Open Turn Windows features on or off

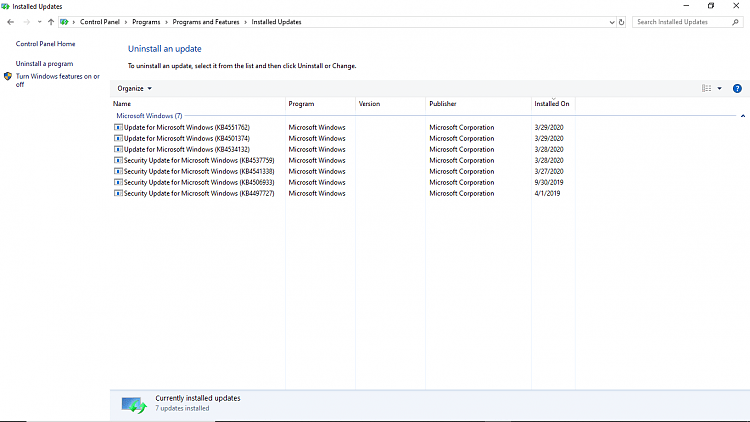58,80
